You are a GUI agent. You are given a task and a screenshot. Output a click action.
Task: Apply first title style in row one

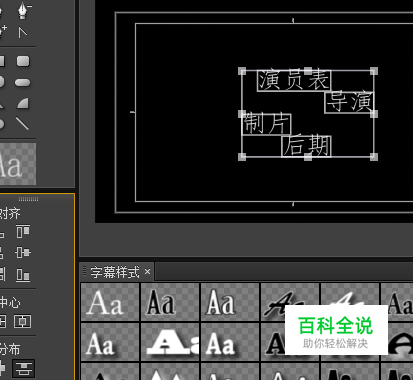point(110,302)
